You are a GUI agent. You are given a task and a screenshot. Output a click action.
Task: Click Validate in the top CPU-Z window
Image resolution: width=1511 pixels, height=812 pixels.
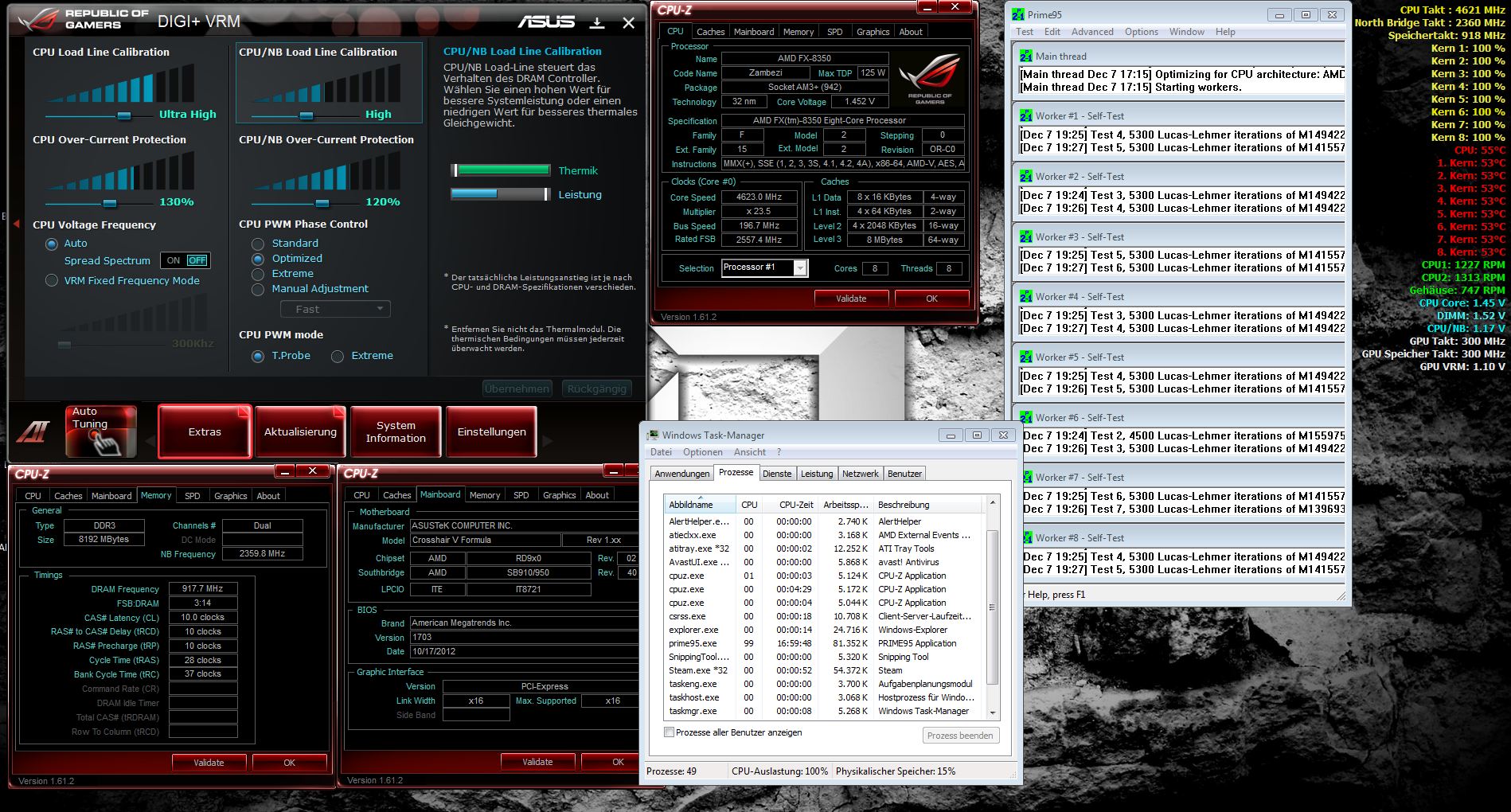851,299
